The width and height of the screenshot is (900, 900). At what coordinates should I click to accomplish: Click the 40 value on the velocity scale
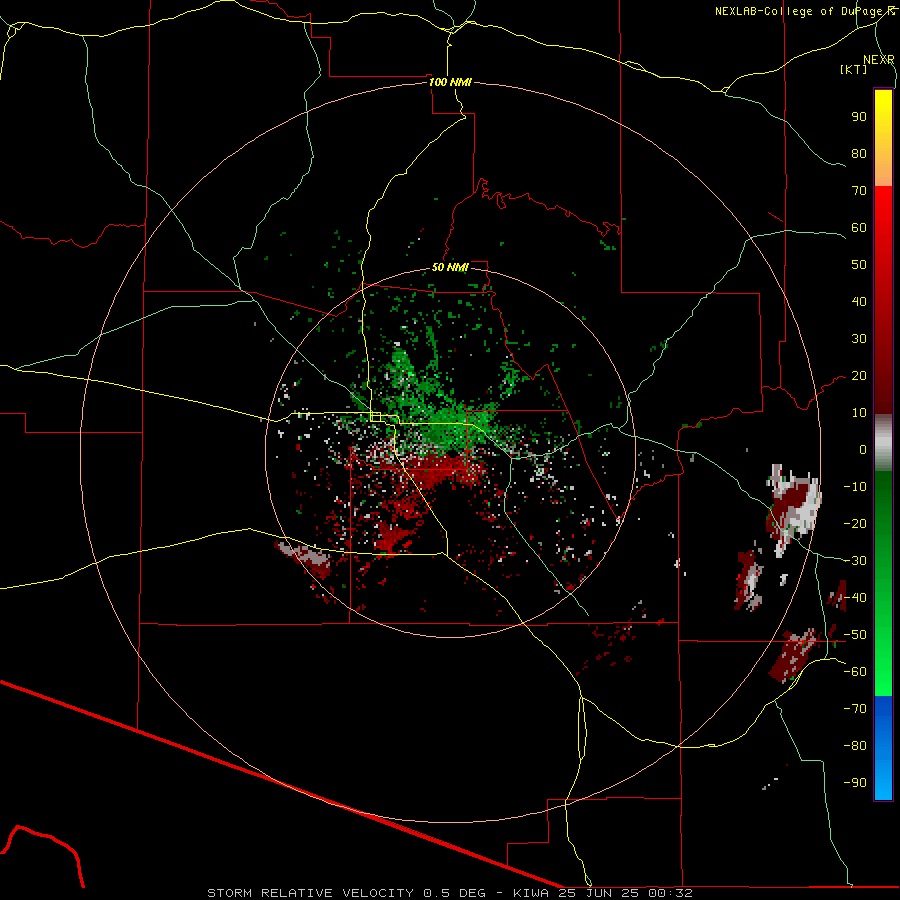[859, 301]
